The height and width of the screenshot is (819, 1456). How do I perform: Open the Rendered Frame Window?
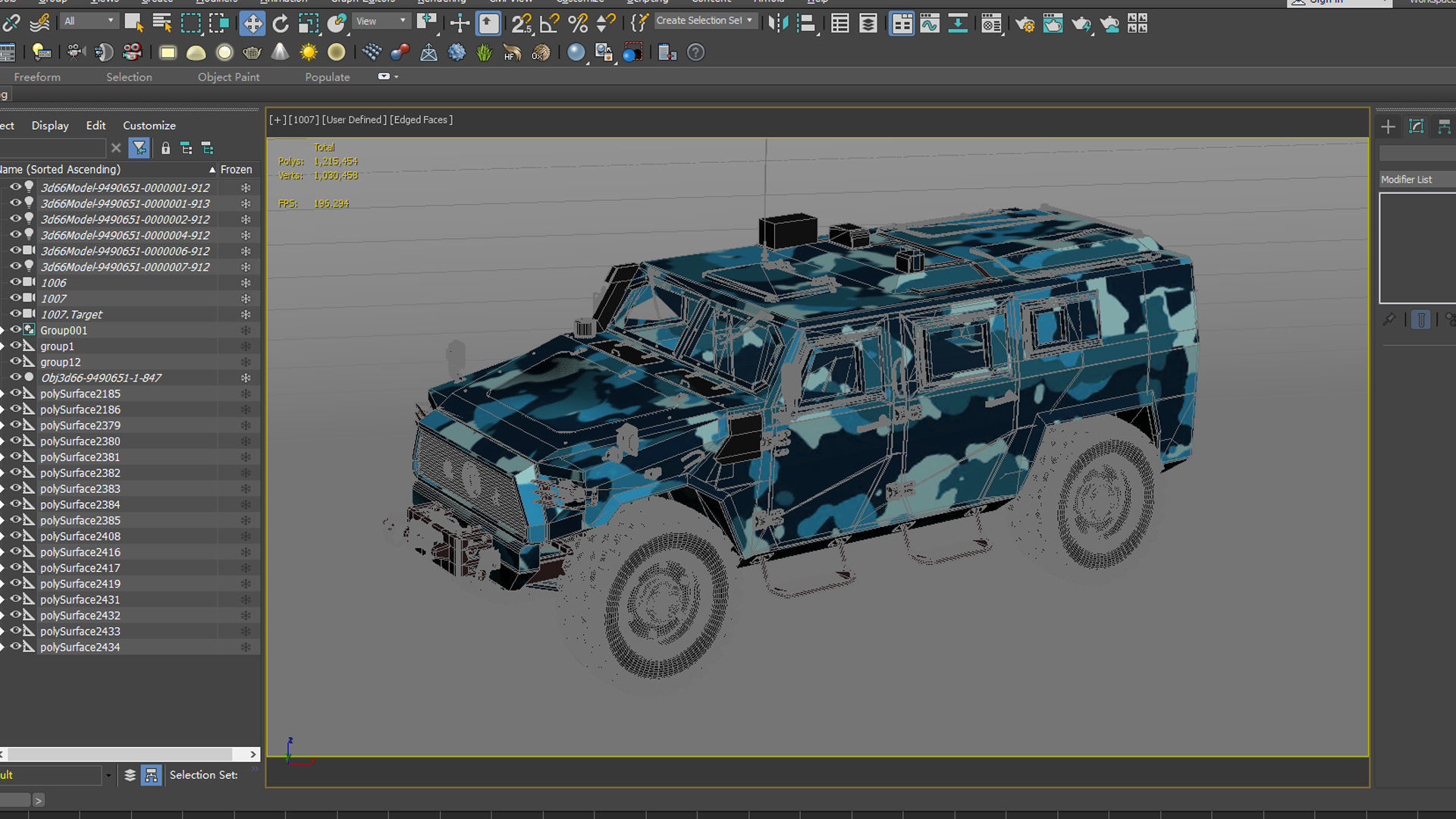[1053, 24]
